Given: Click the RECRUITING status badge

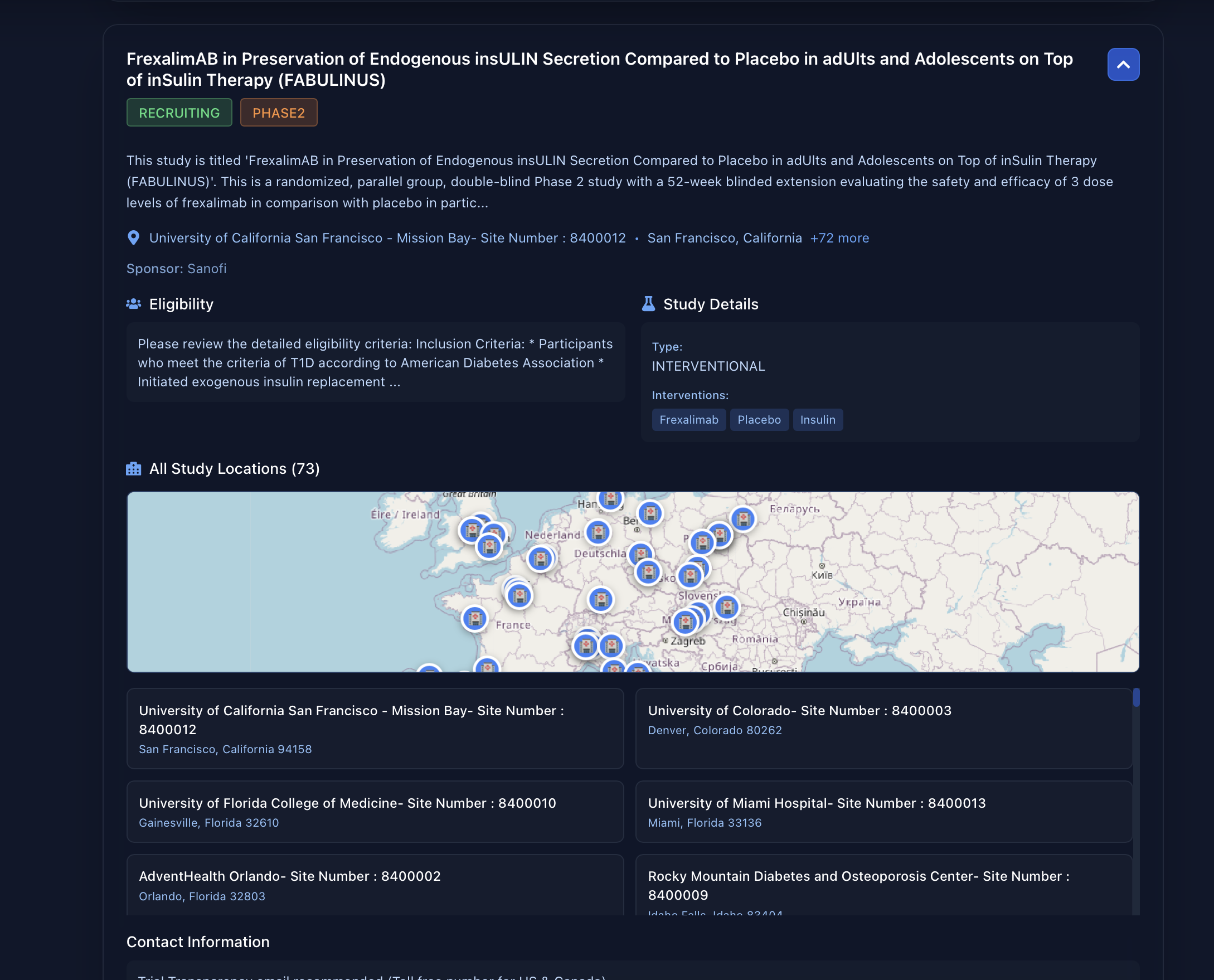Looking at the screenshot, I should (179, 113).
